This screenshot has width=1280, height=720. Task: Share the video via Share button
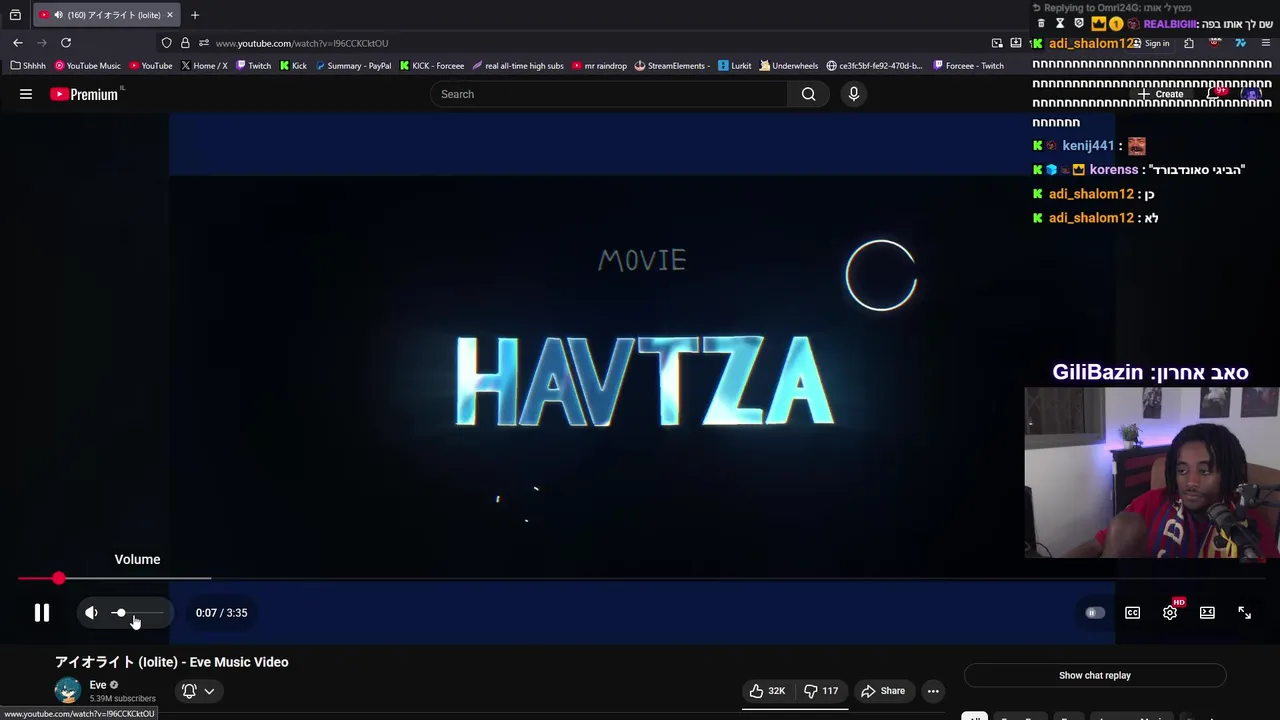coord(883,691)
